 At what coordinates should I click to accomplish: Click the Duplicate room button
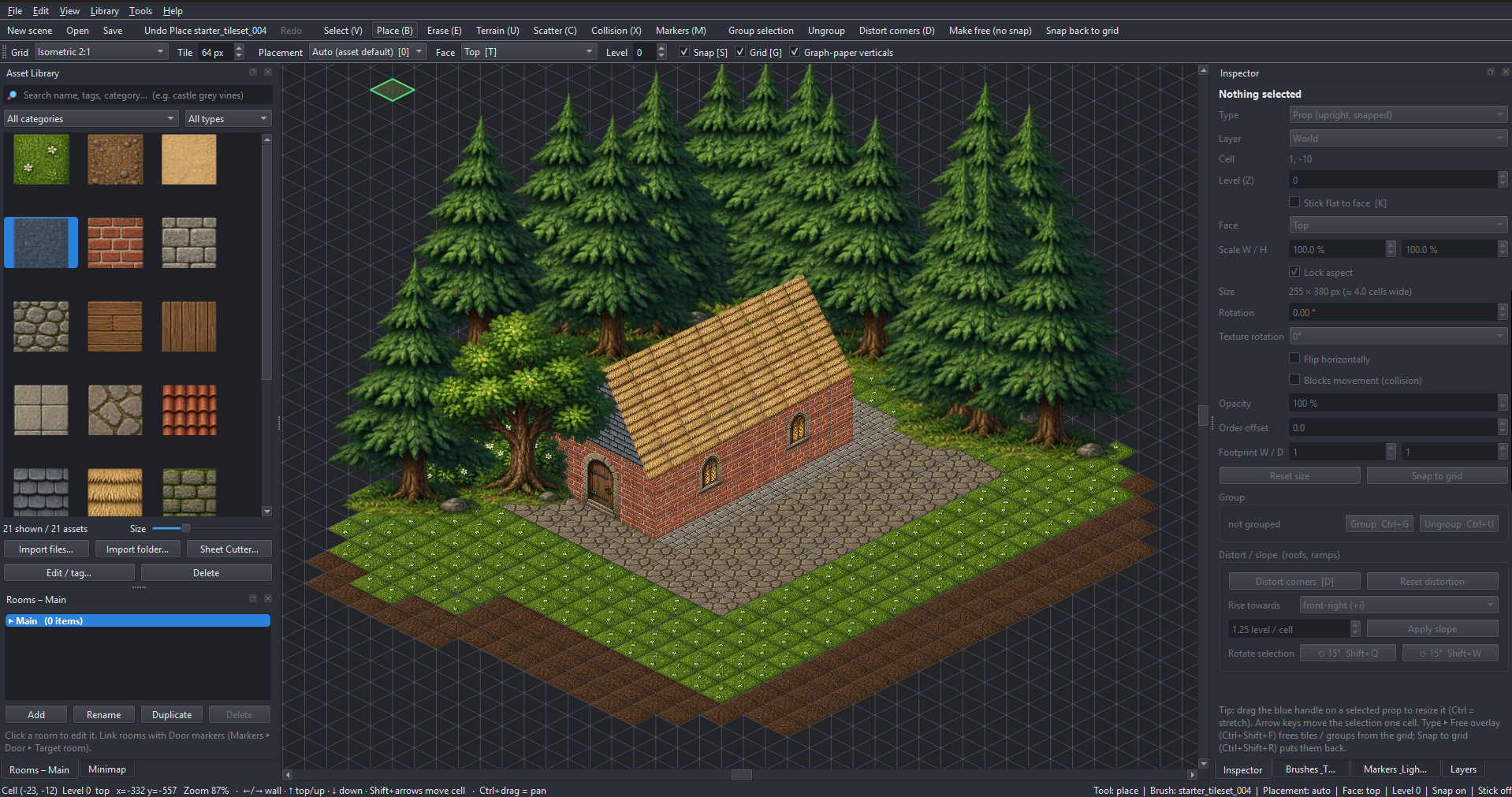tap(172, 715)
